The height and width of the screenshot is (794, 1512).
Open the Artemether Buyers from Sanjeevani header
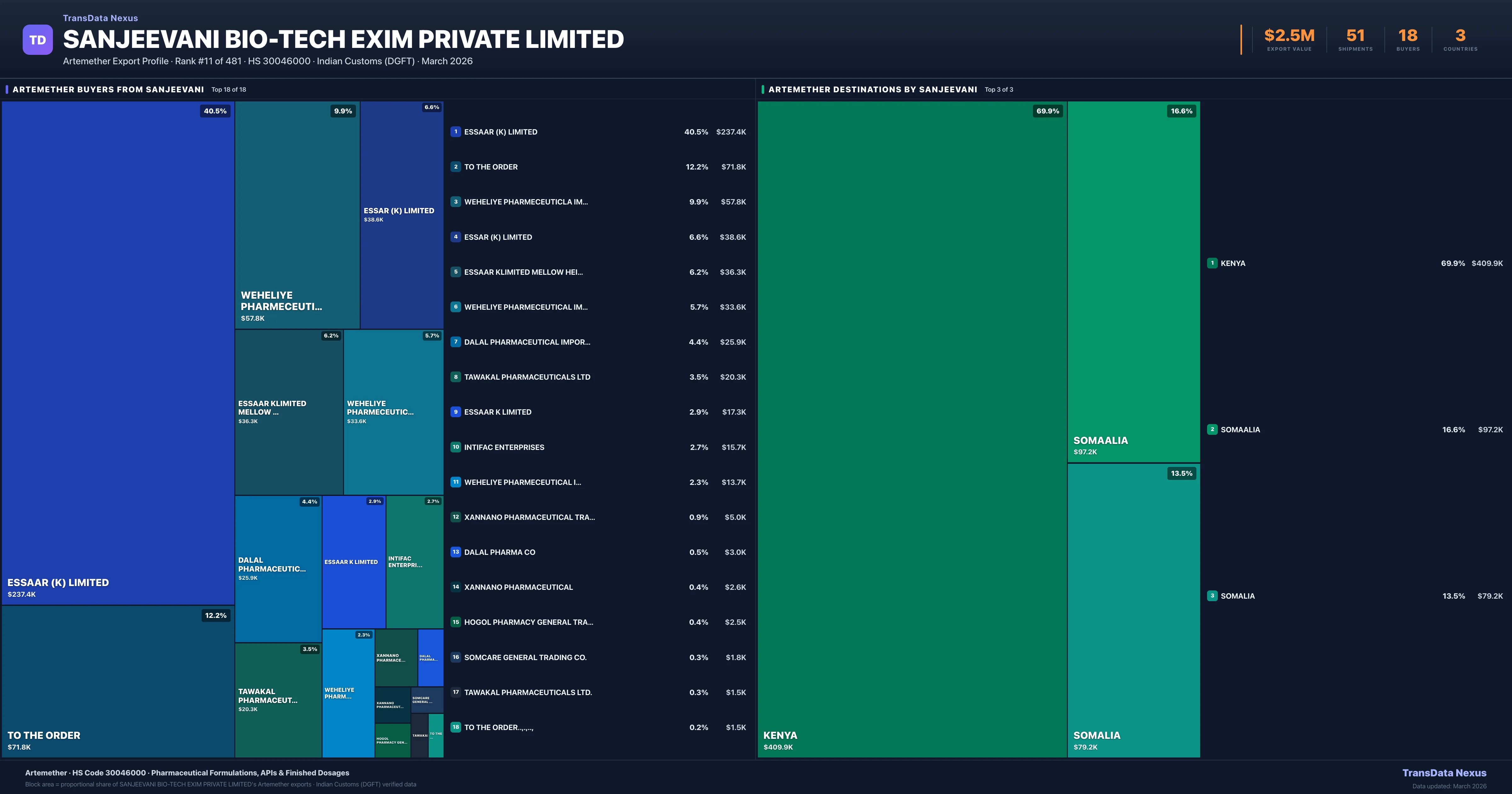coord(109,89)
